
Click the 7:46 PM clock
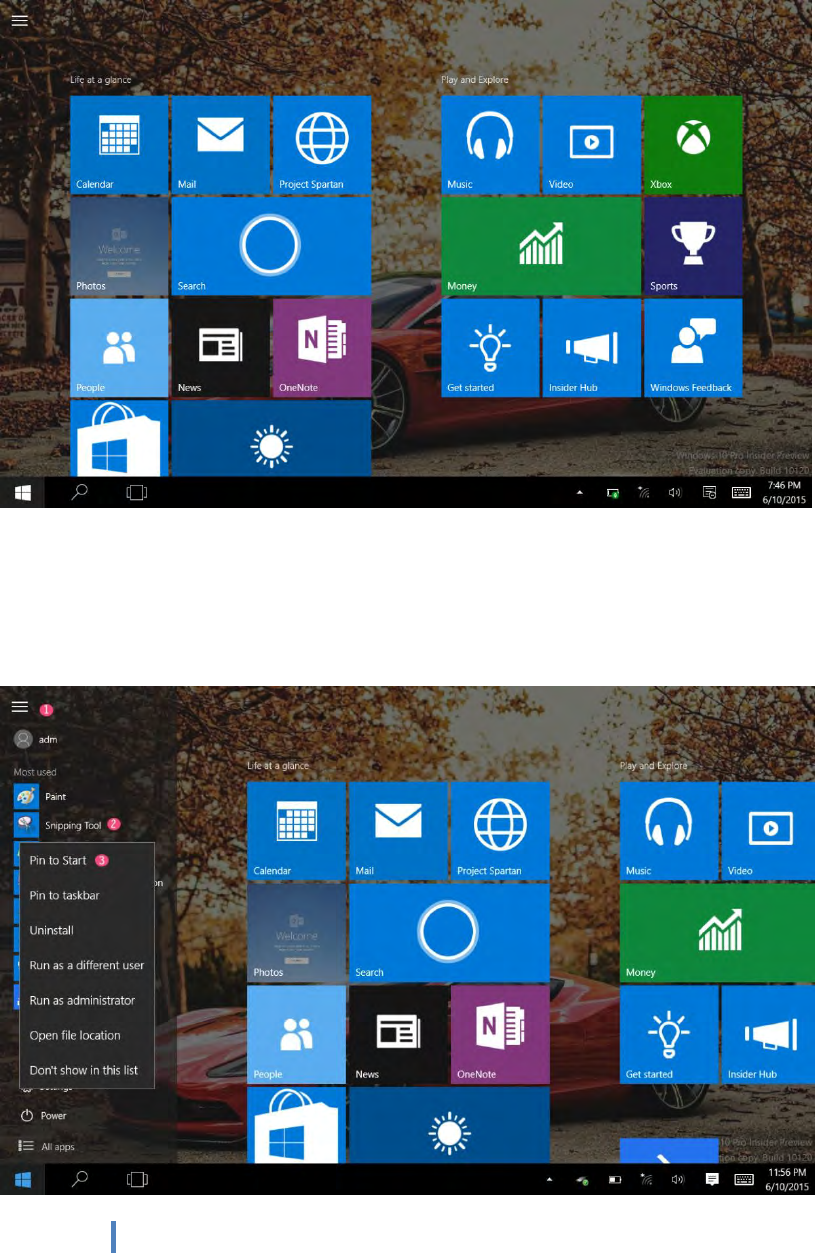click(782, 492)
